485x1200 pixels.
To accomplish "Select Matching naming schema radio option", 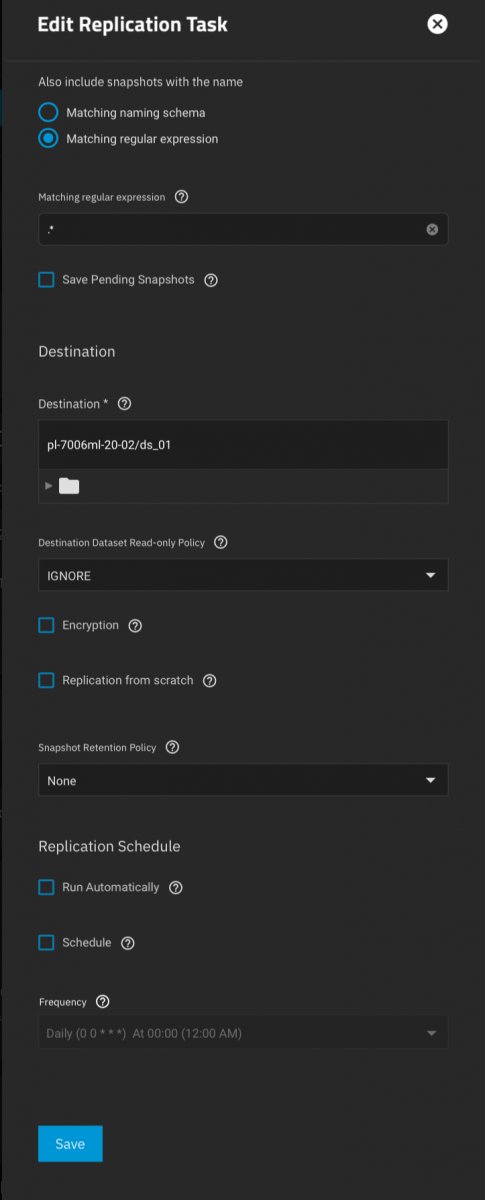I will click(x=48, y=113).
